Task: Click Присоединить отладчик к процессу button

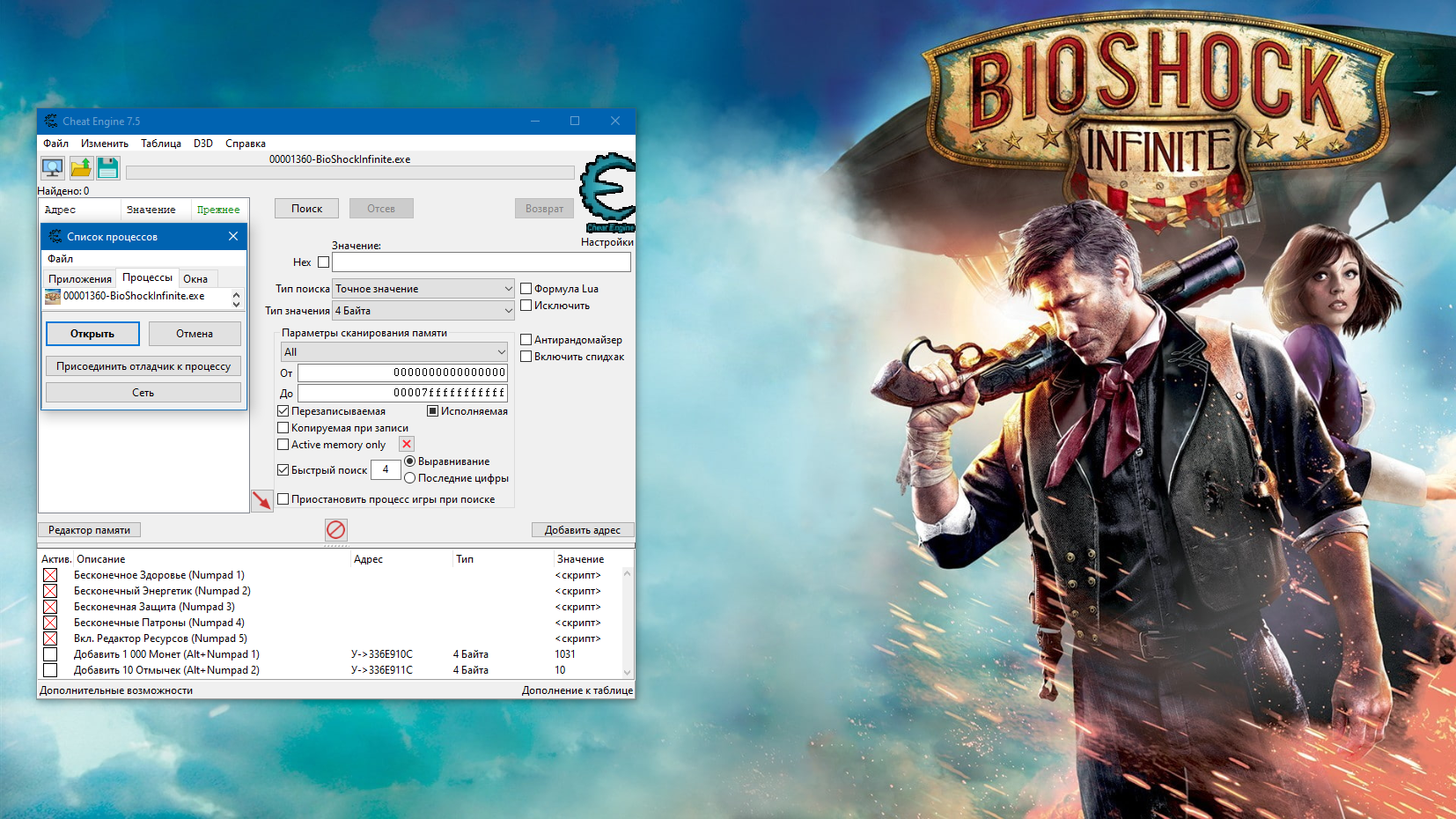Action: 143,366
